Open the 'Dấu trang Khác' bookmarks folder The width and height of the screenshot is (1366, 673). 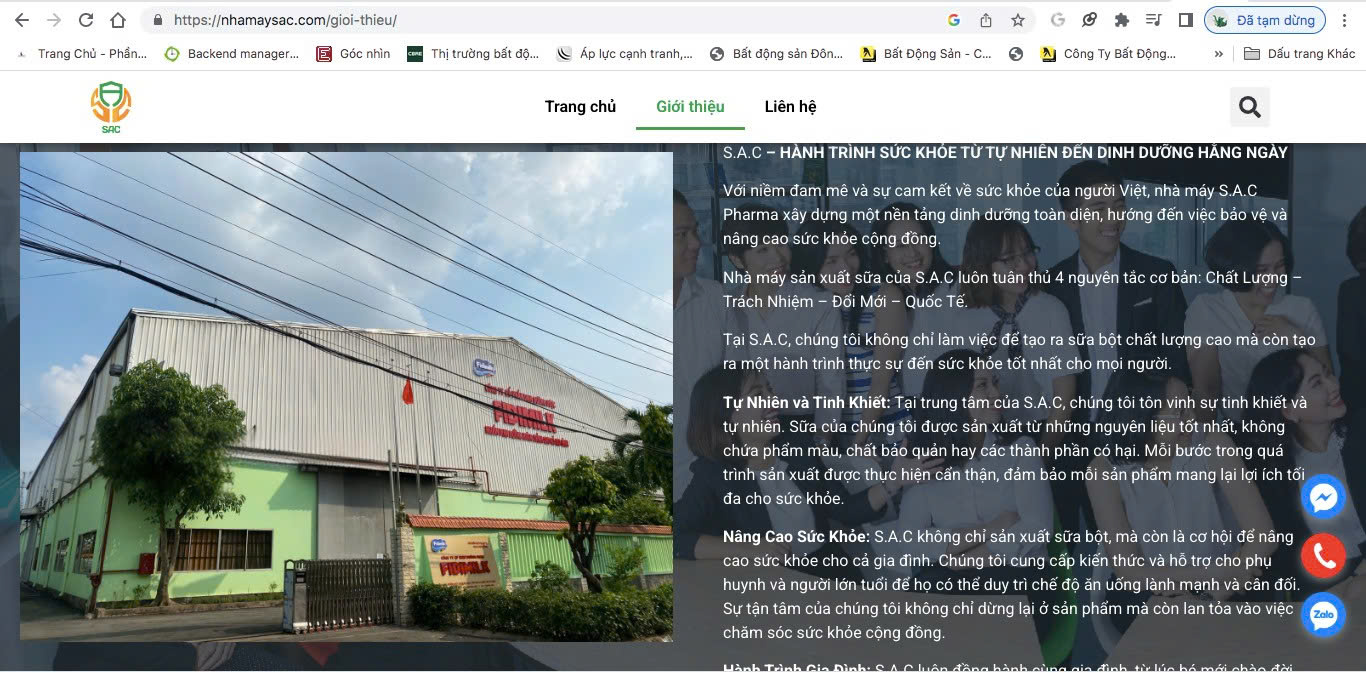click(x=1299, y=54)
